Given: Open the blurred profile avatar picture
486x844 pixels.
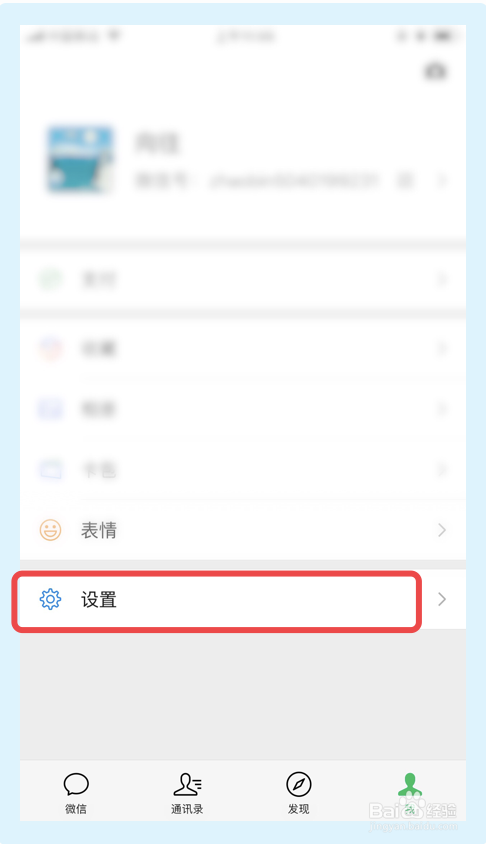Looking at the screenshot, I should pyautogui.click(x=80, y=160).
